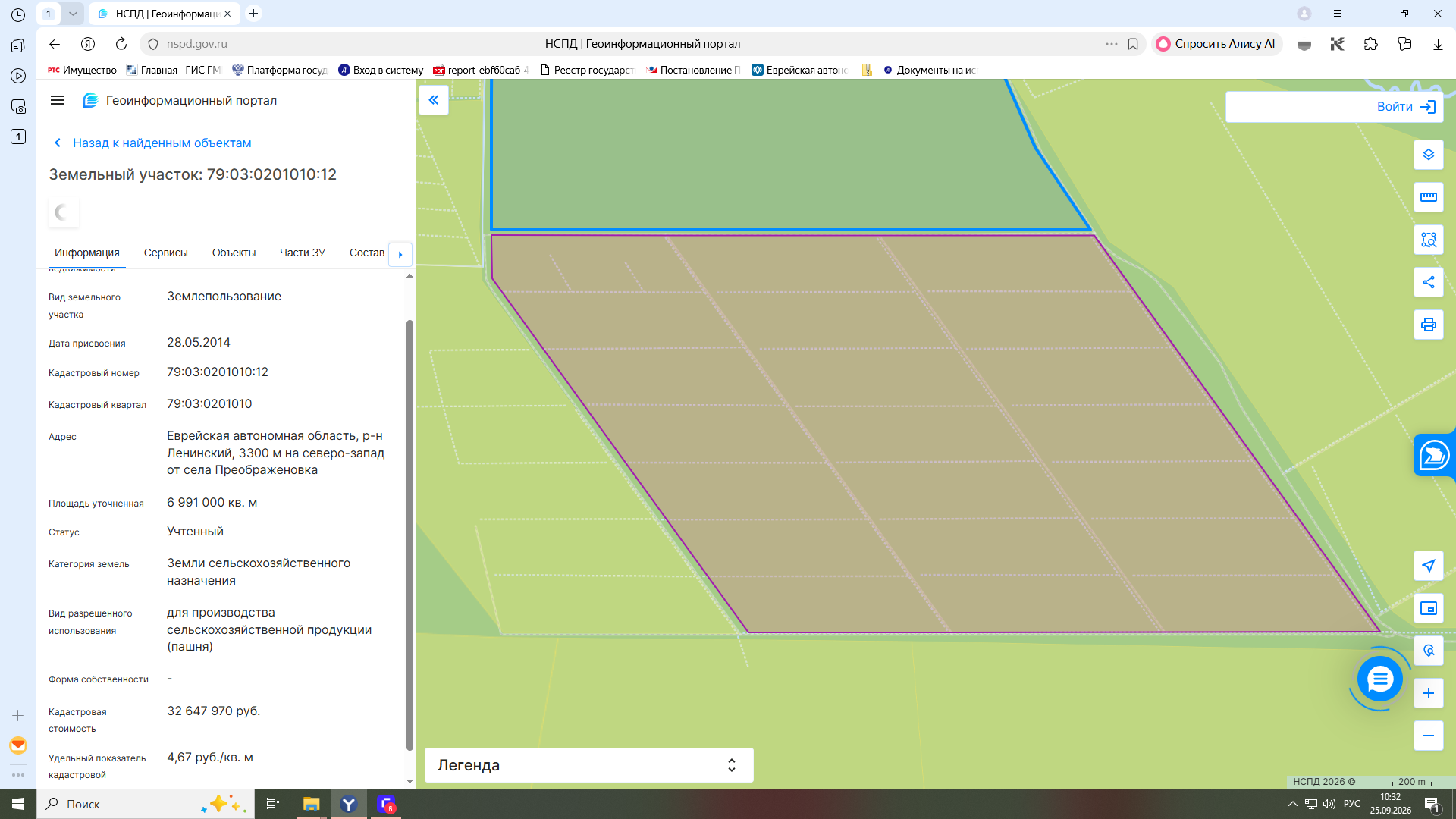Open the support chat bubble
The image size is (1456, 819).
(x=1379, y=679)
